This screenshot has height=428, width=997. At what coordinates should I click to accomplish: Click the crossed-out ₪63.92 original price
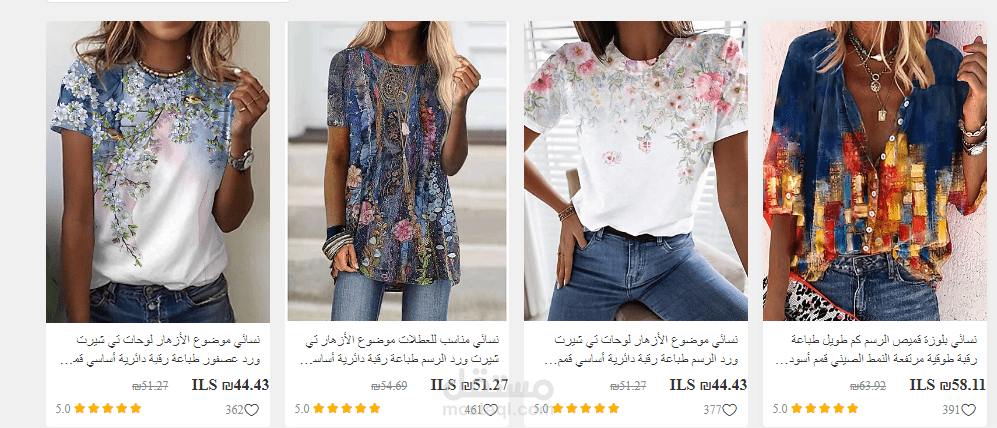868,386
